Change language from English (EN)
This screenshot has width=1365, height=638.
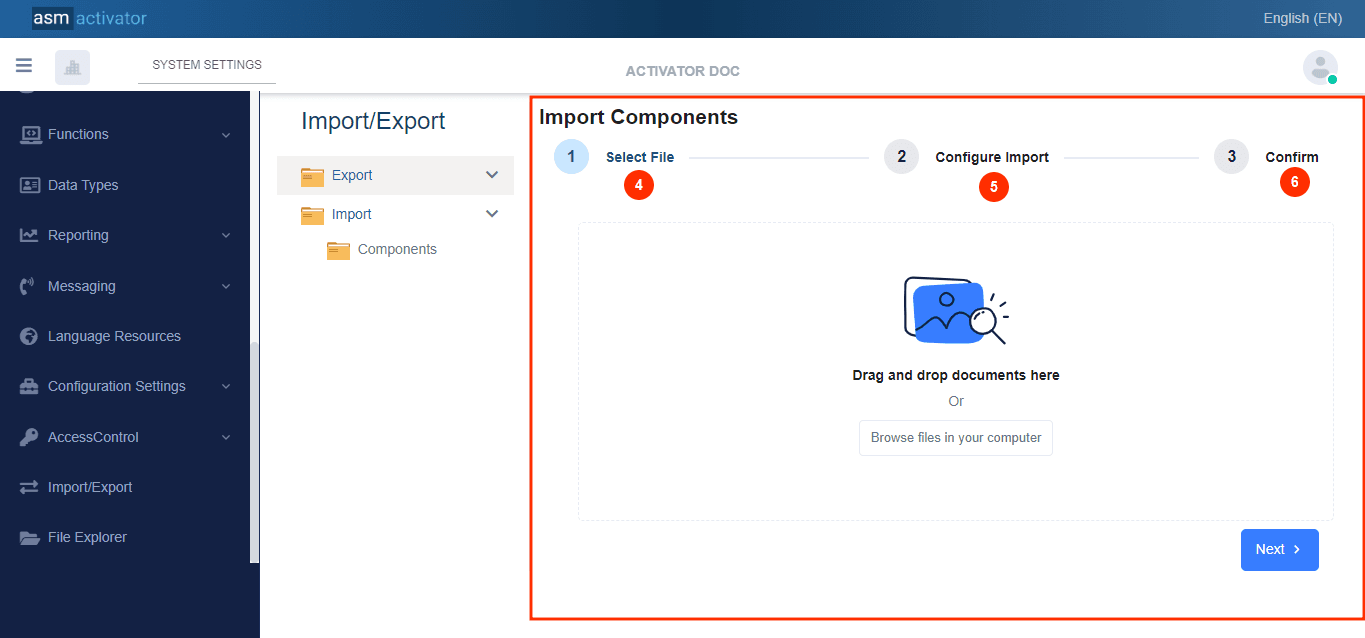point(1302,18)
